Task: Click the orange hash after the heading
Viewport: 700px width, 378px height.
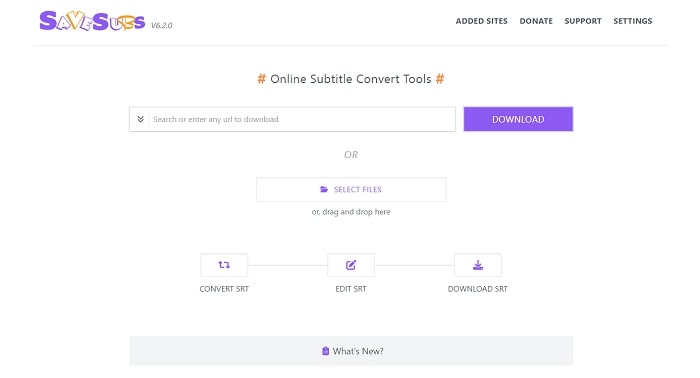Action: pos(440,79)
